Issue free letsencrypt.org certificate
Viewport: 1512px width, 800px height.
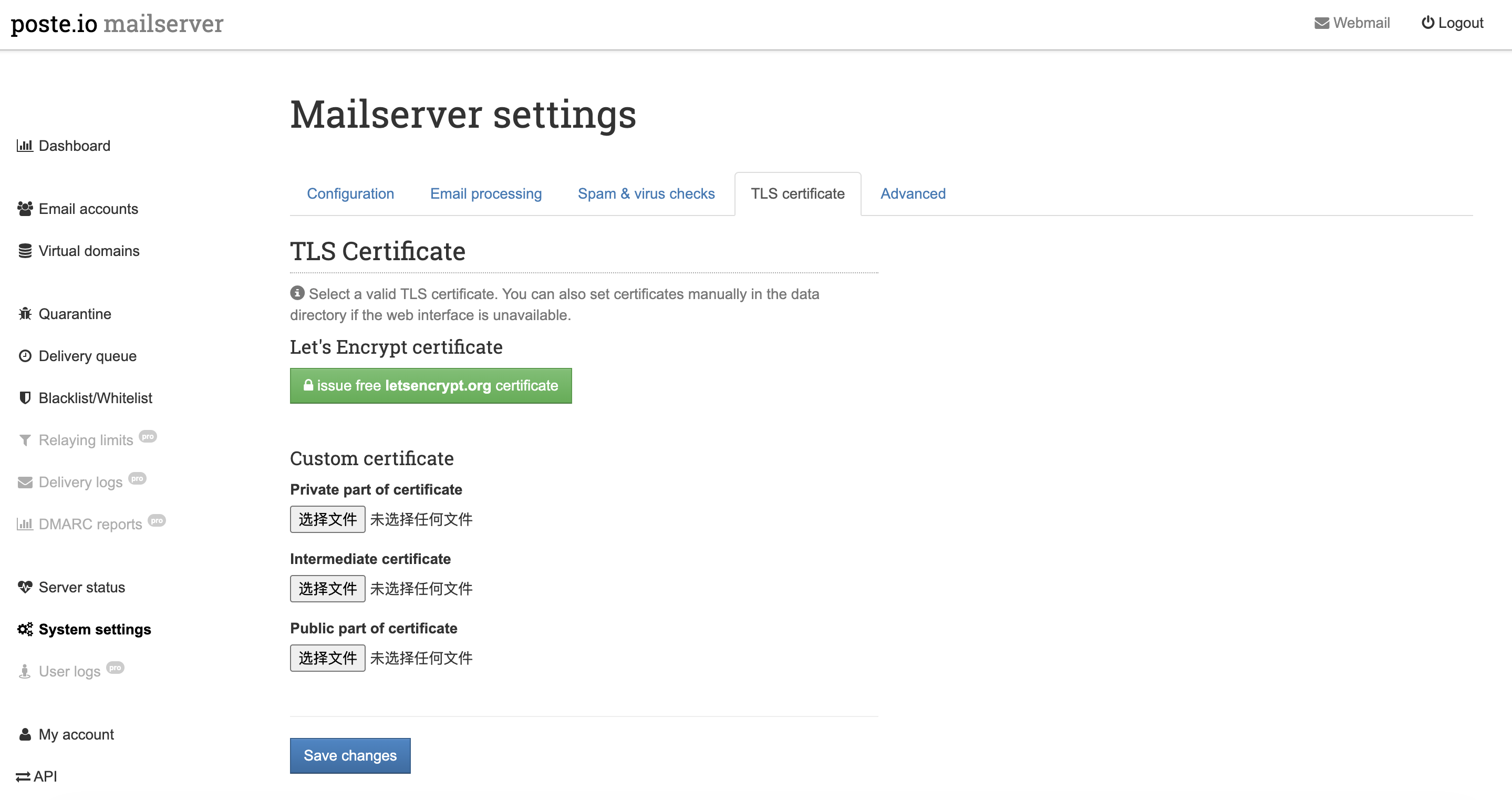pos(430,386)
